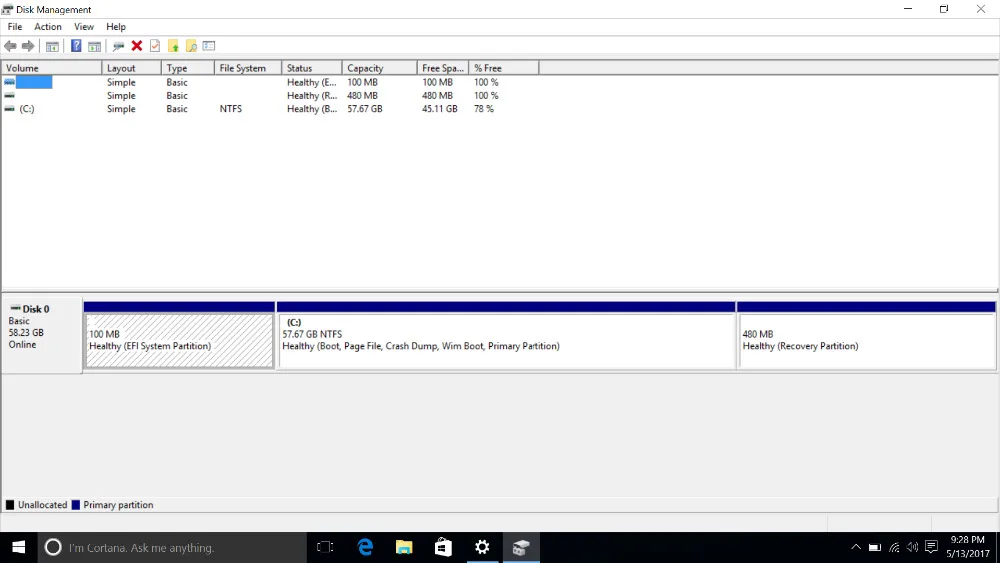Sort by the Capacity column header
Image resolution: width=1000 pixels, height=563 pixels.
coord(379,68)
